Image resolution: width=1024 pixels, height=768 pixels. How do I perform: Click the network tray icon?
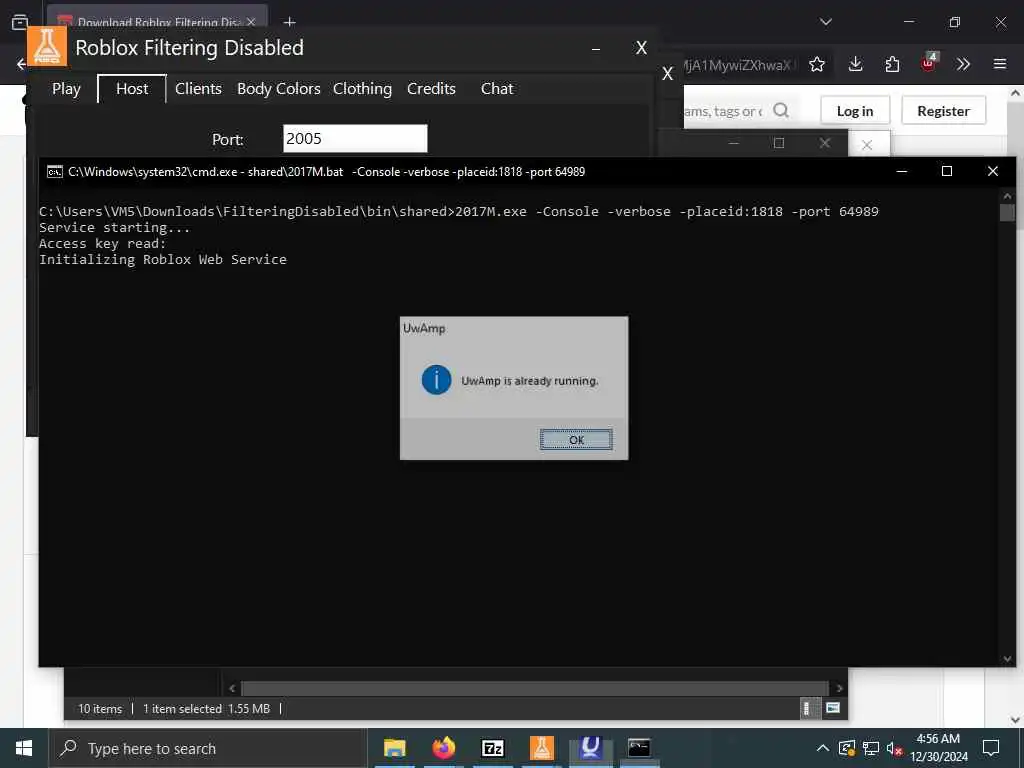871,748
